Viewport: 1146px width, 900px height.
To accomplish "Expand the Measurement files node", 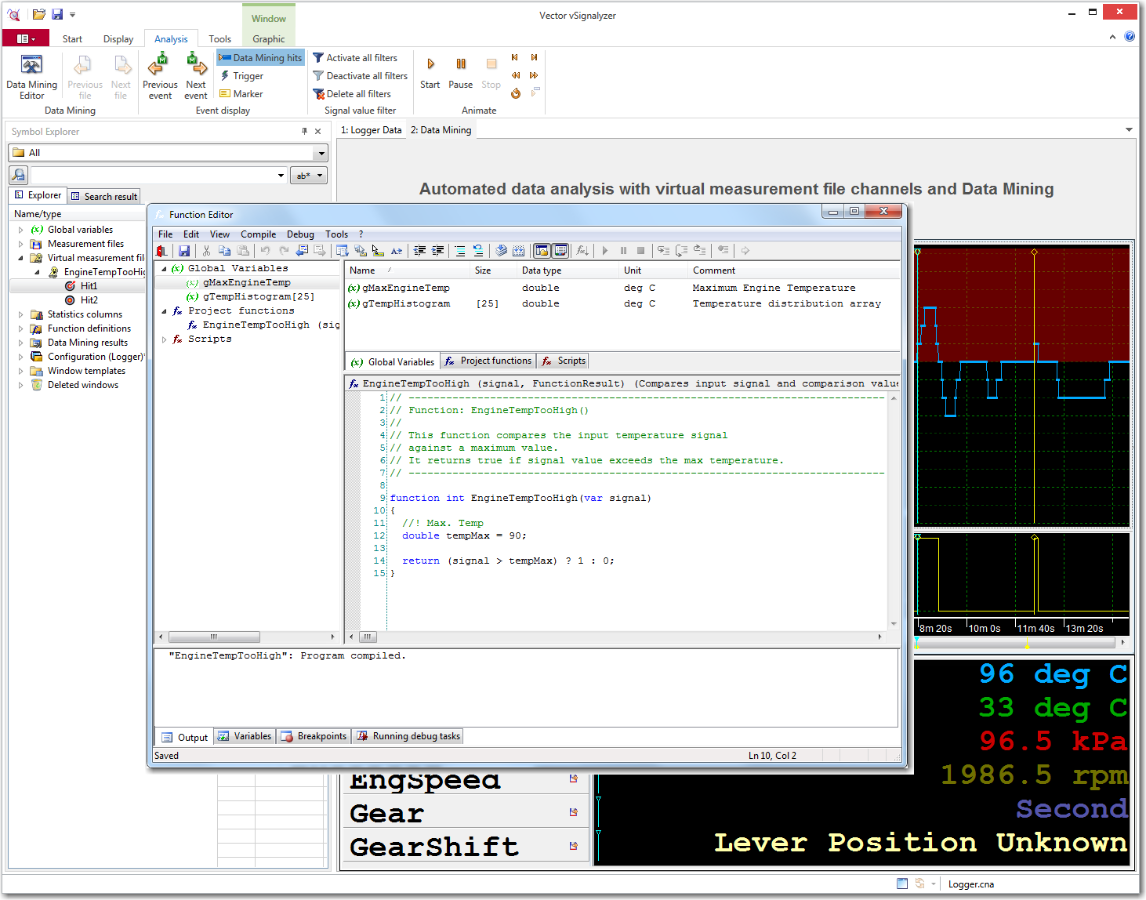I will point(20,244).
